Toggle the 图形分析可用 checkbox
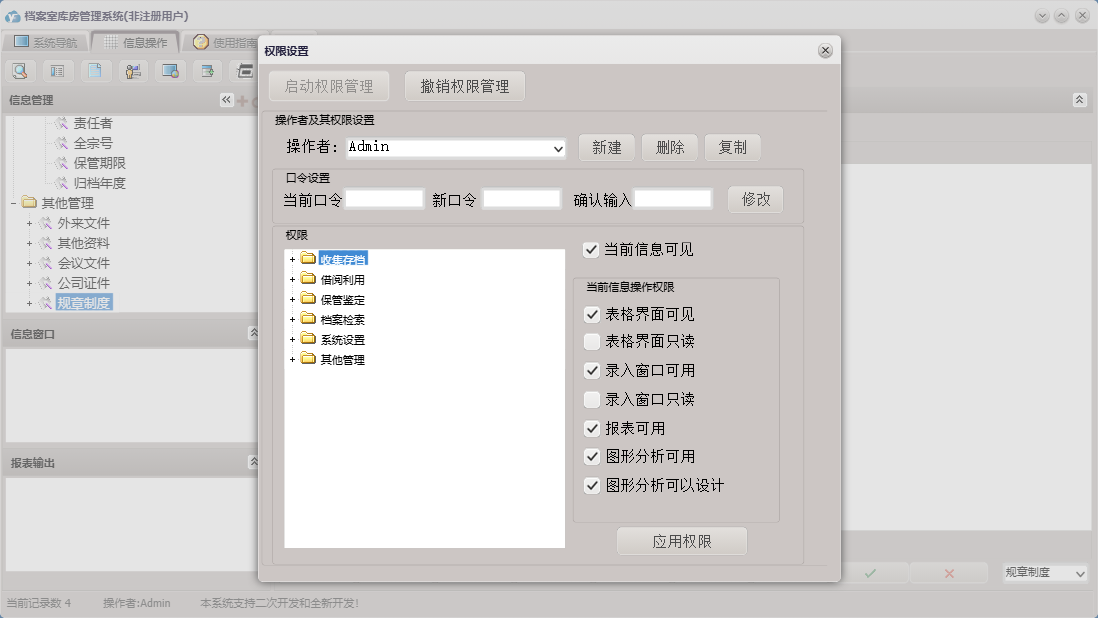1098x618 pixels. tap(592, 457)
